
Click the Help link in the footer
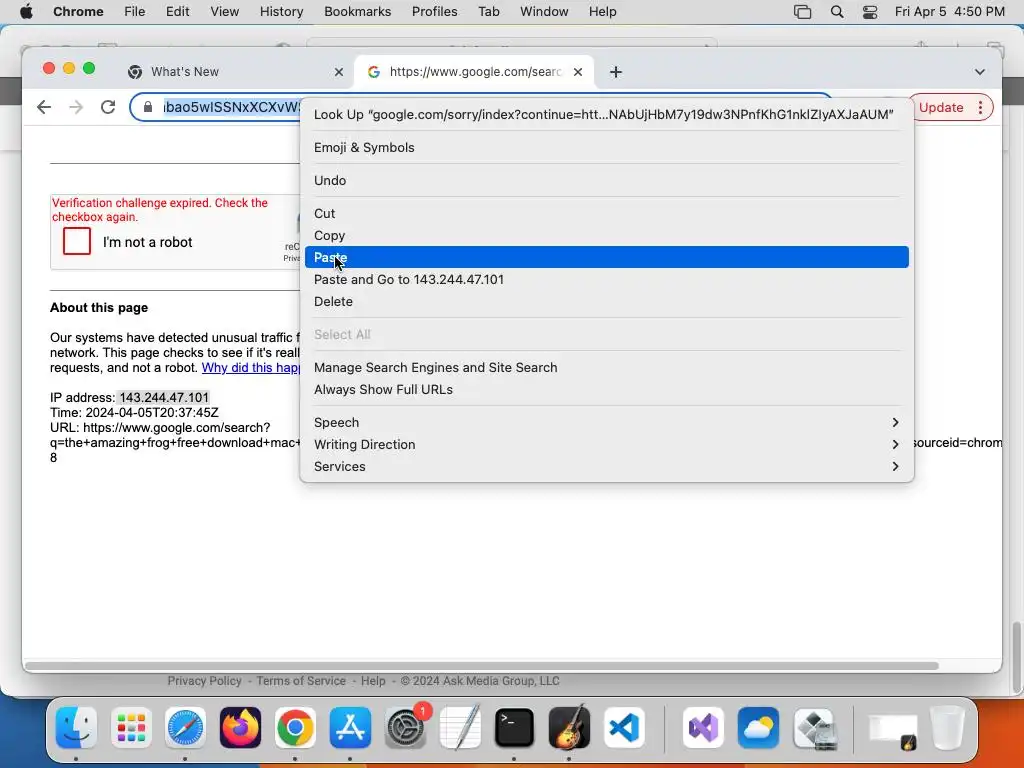click(x=373, y=680)
